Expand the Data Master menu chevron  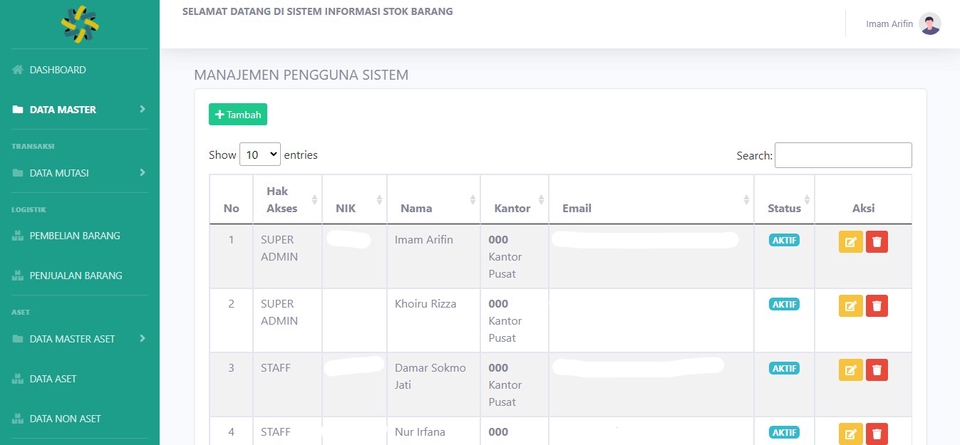(x=142, y=109)
